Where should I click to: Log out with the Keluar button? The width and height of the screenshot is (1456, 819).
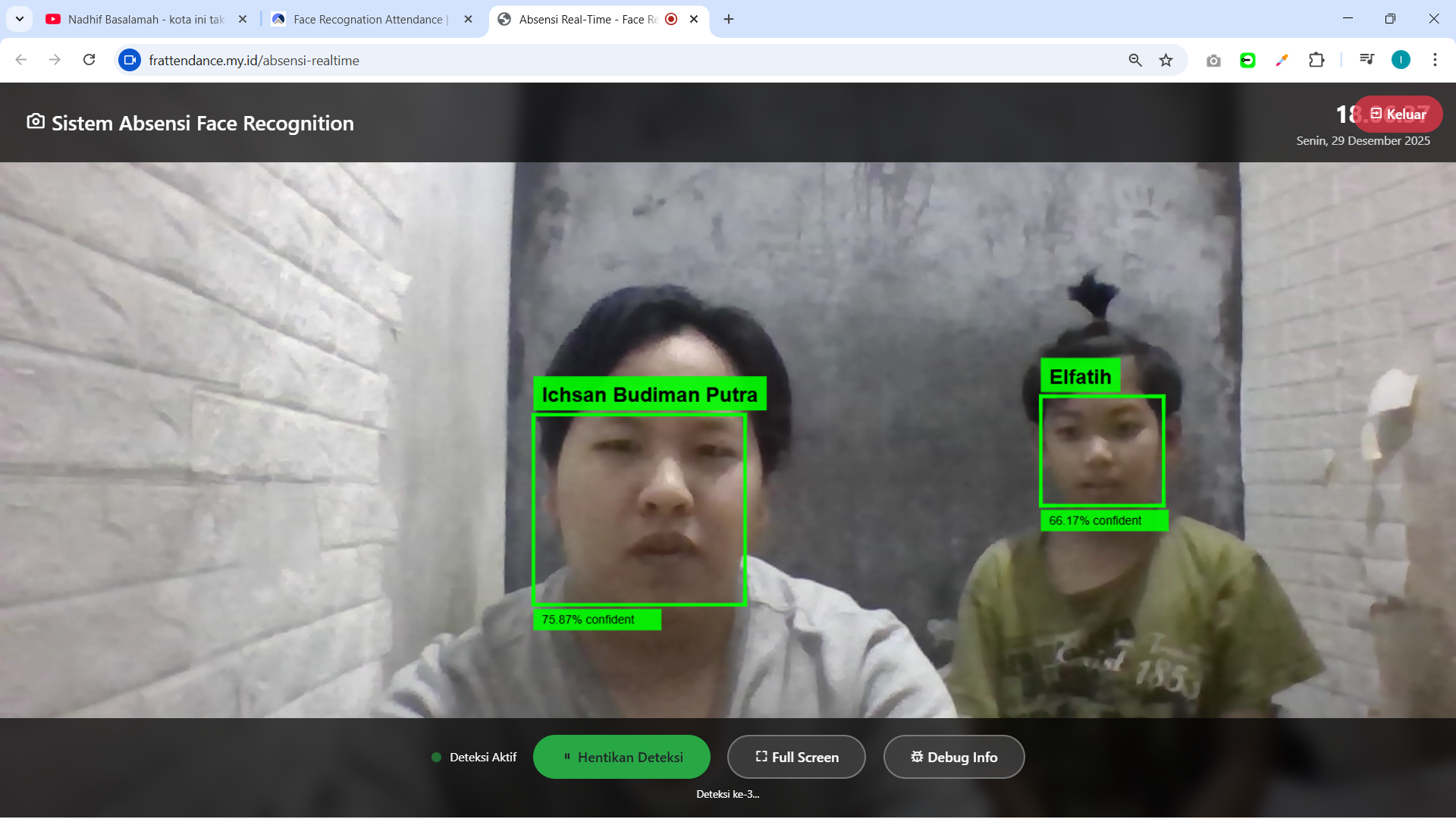[x=1398, y=114]
